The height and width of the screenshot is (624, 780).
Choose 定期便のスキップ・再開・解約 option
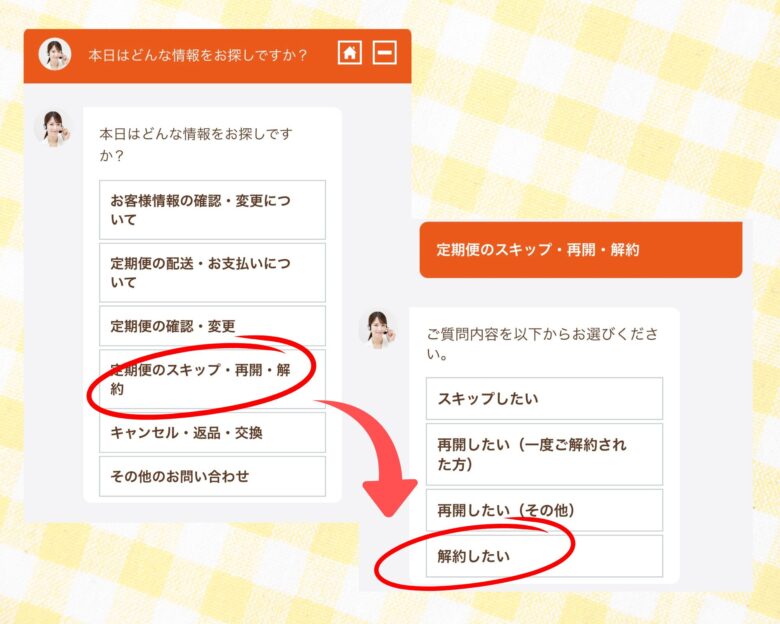tap(212, 379)
